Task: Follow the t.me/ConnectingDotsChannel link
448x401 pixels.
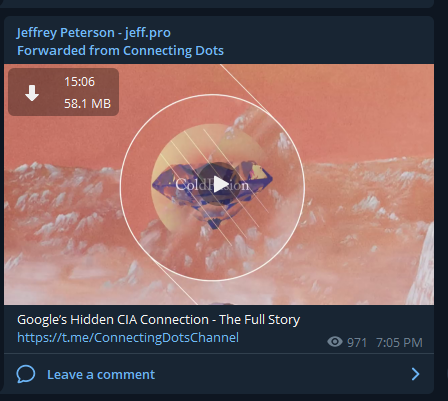Action: (128, 337)
